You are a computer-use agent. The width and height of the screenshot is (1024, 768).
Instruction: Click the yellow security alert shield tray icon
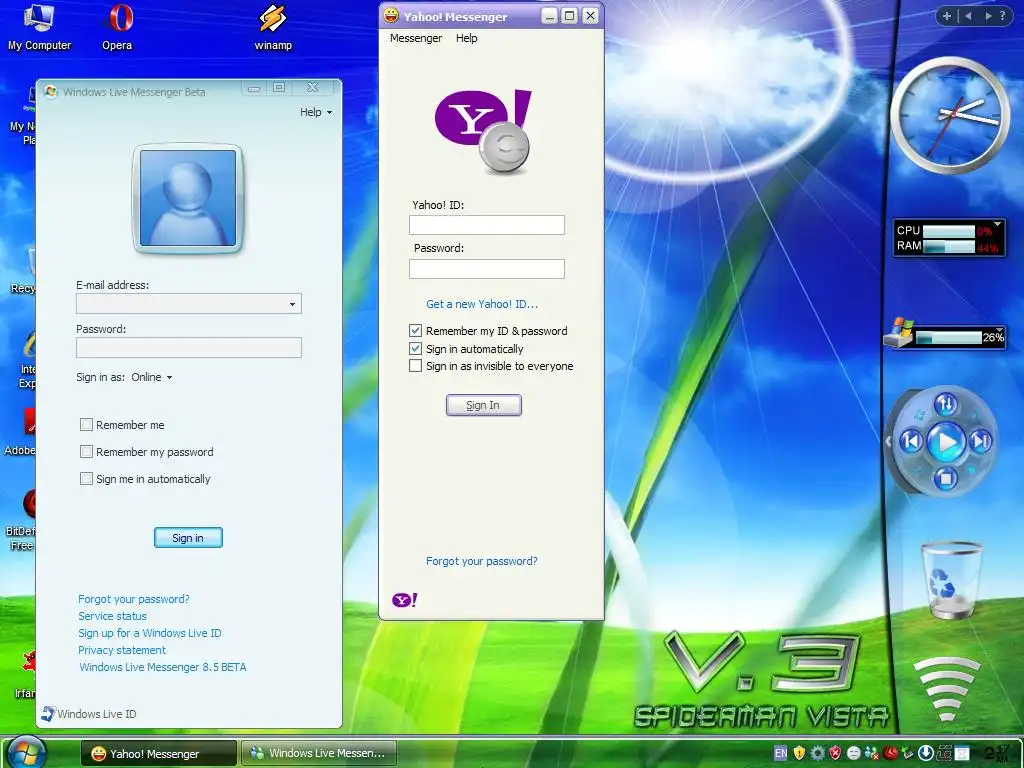[799, 754]
